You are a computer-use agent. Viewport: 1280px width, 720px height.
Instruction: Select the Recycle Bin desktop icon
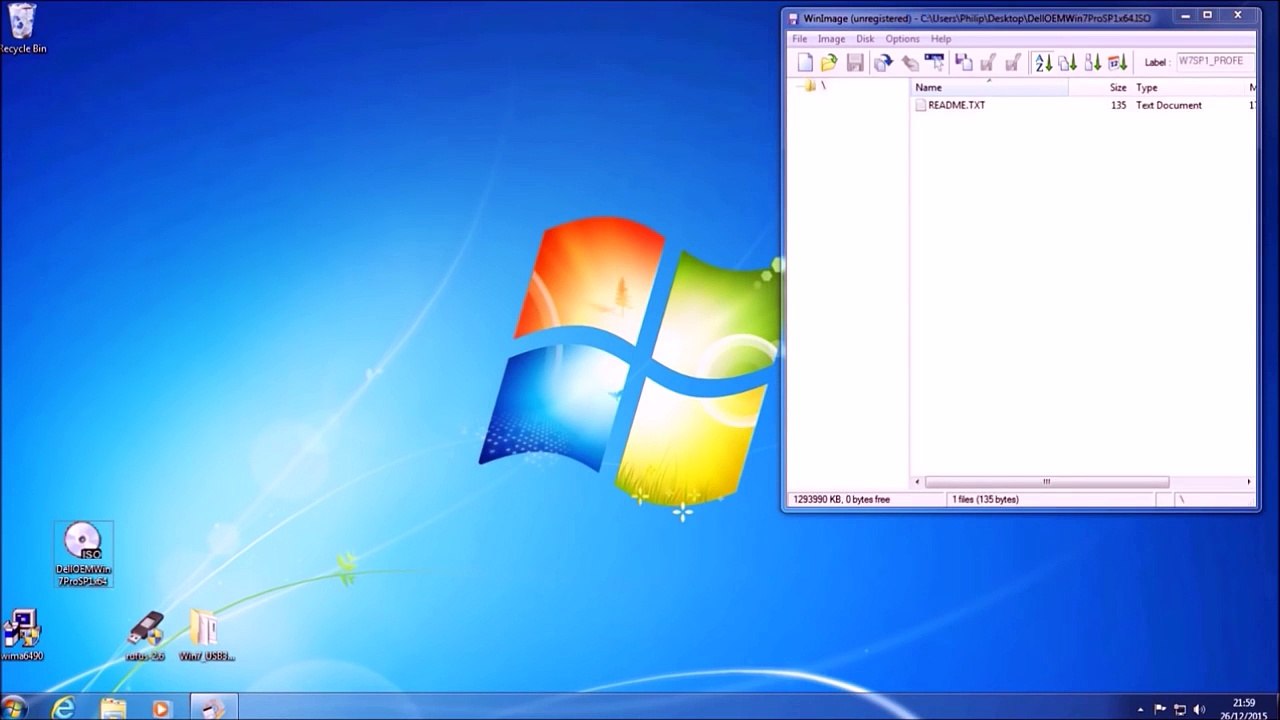click(22, 28)
